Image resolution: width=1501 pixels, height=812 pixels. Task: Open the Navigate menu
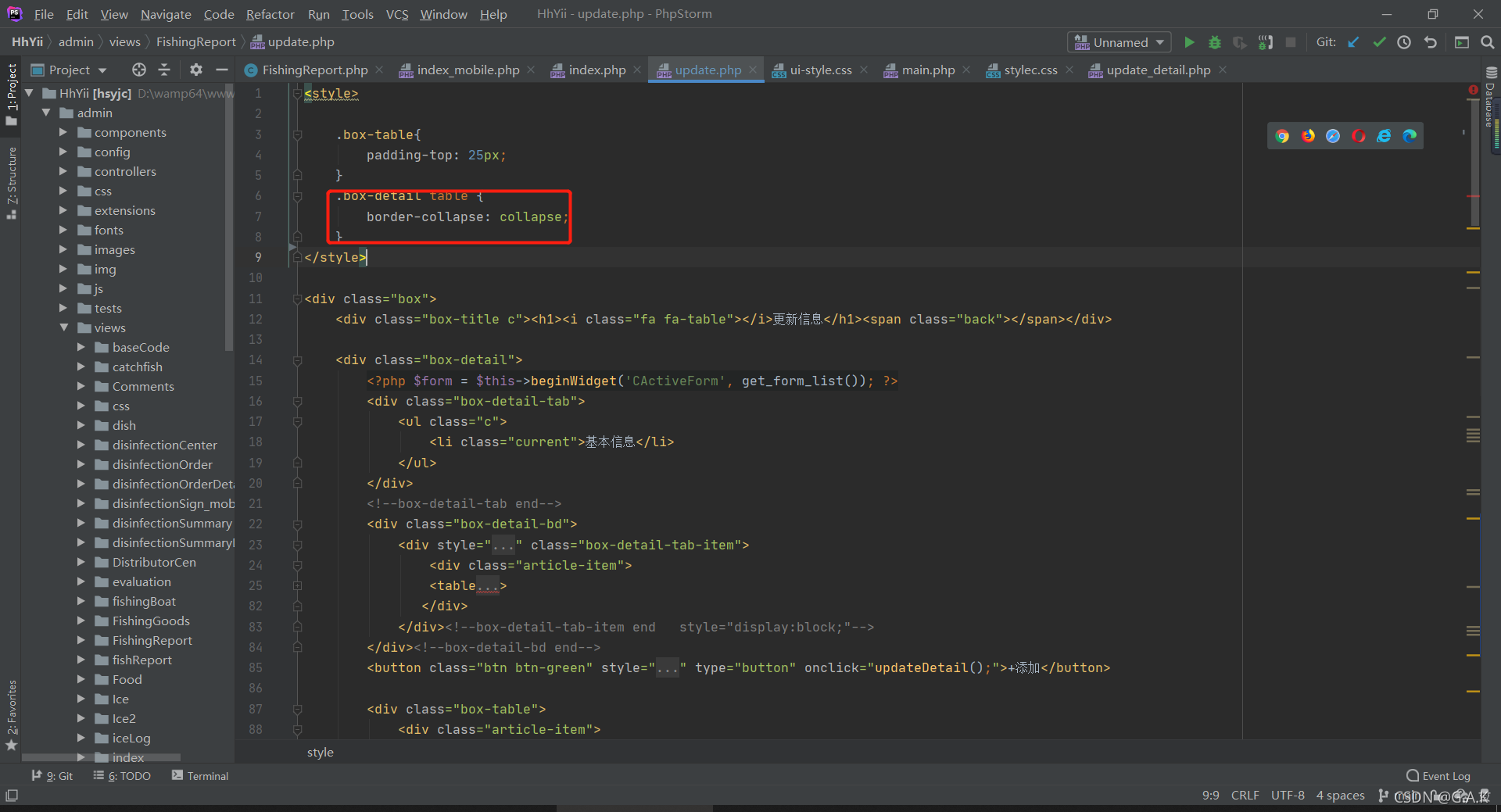(x=166, y=14)
